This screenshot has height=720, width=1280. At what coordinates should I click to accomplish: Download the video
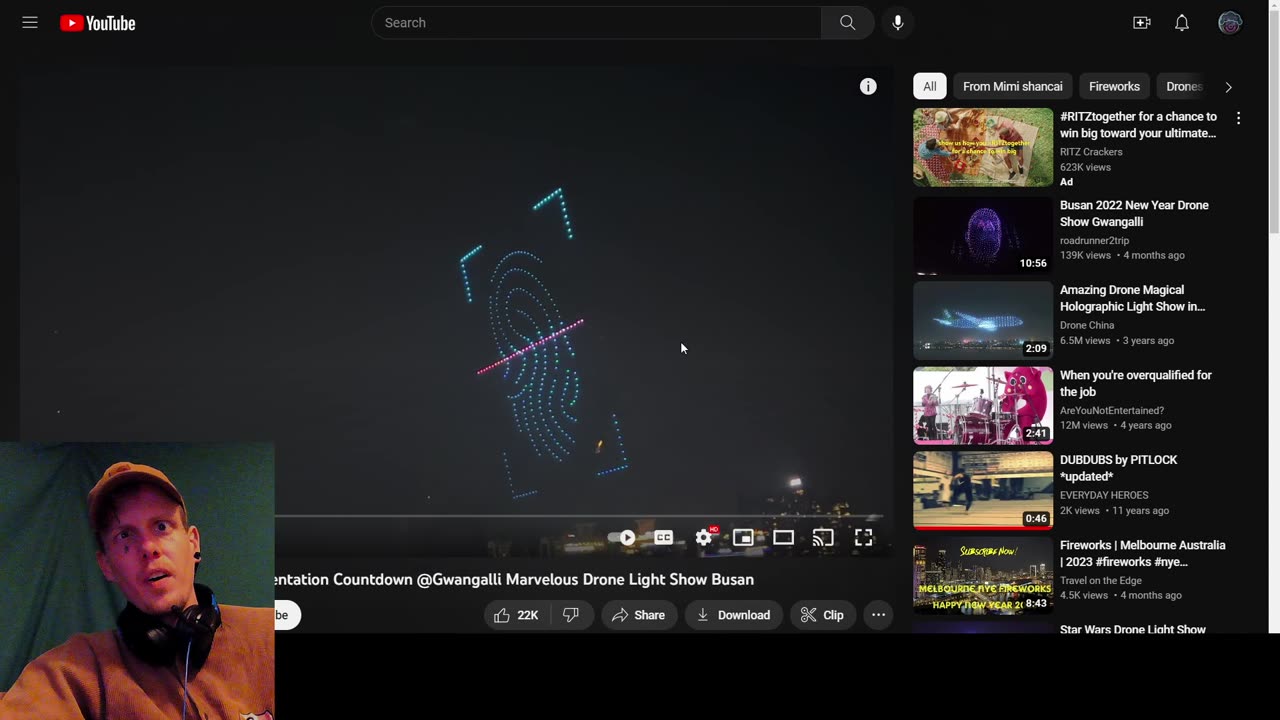pos(733,615)
